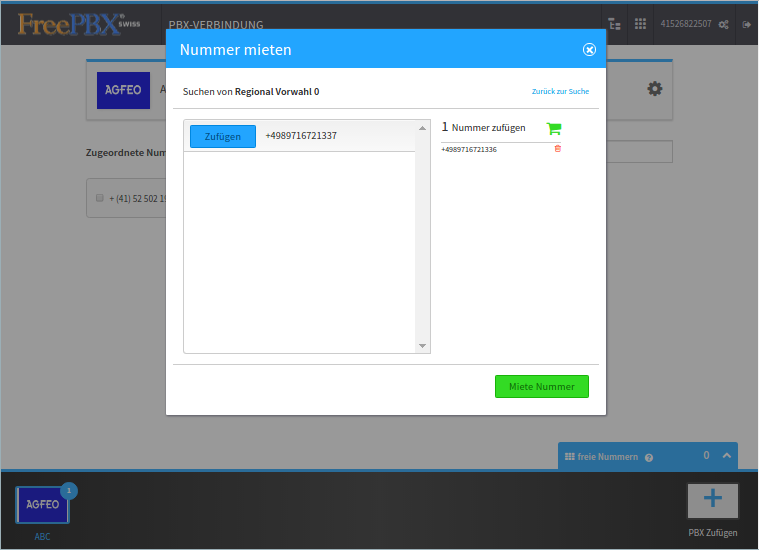This screenshot has width=759, height=550.
Task: Expand the freie Nummern panel chevron
Action: click(726, 456)
